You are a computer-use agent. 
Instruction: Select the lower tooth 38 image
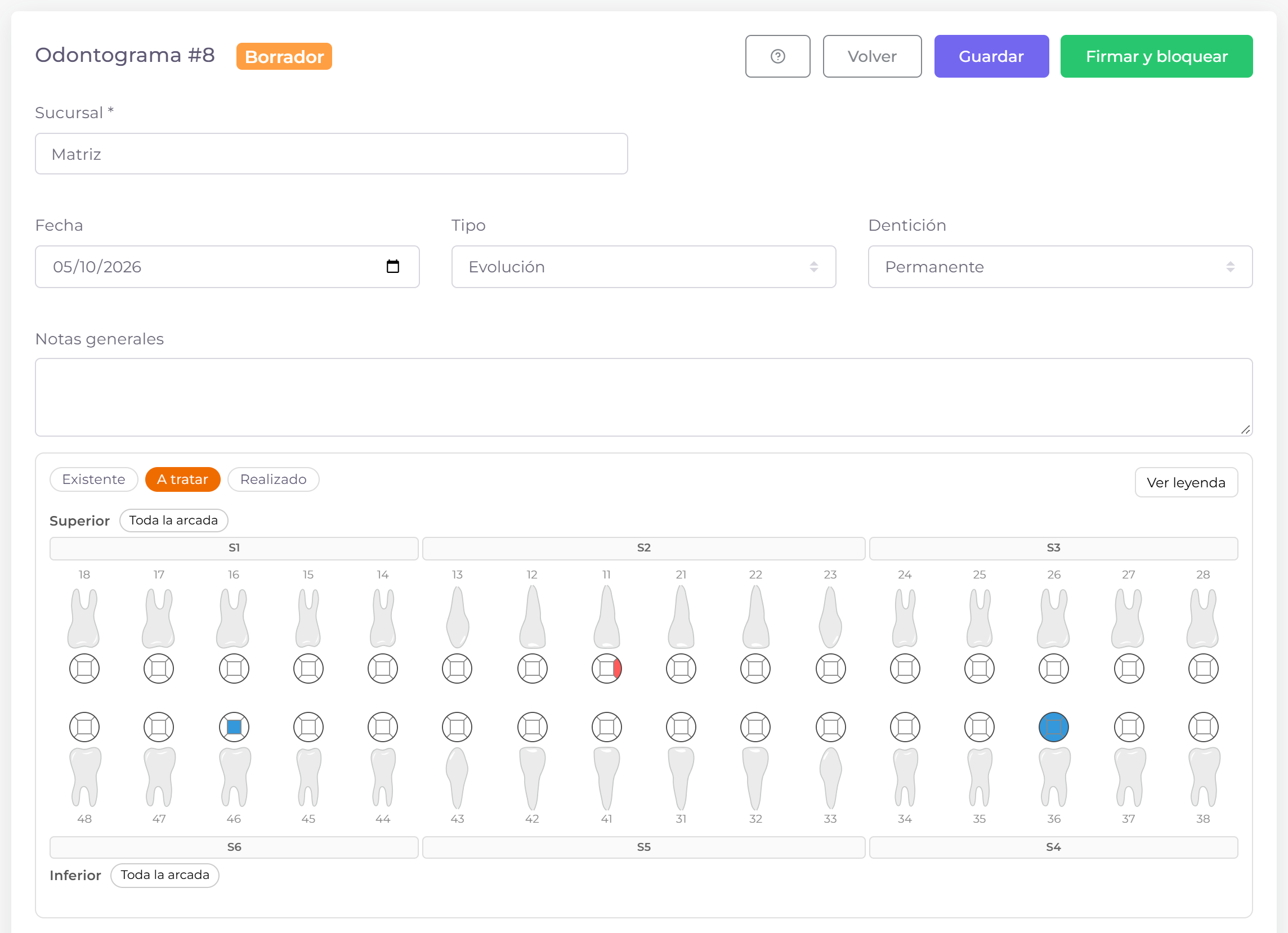pos(1204,777)
